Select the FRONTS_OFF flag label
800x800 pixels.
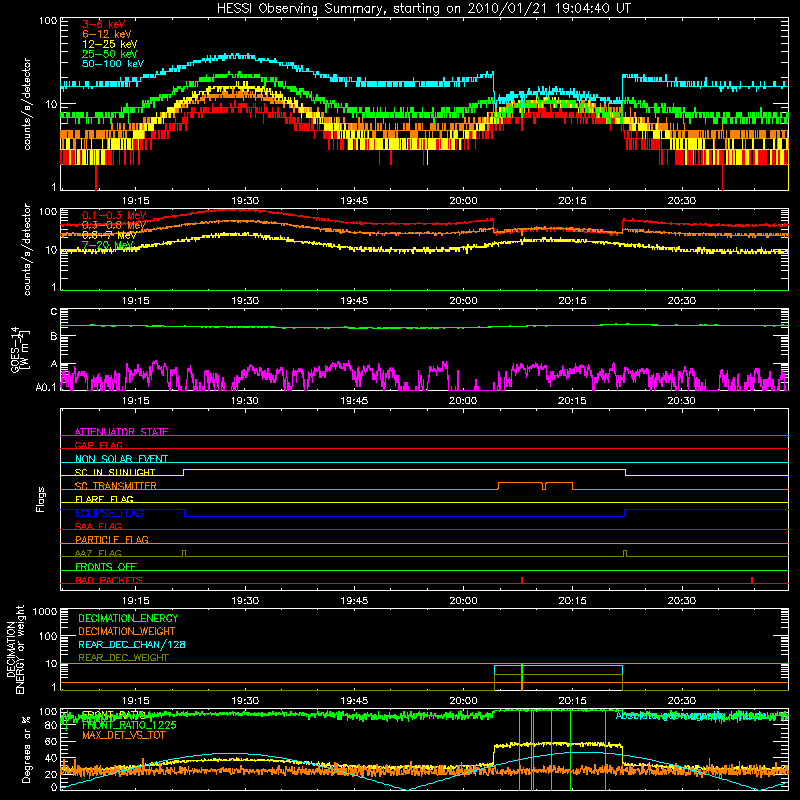[106, 566]
